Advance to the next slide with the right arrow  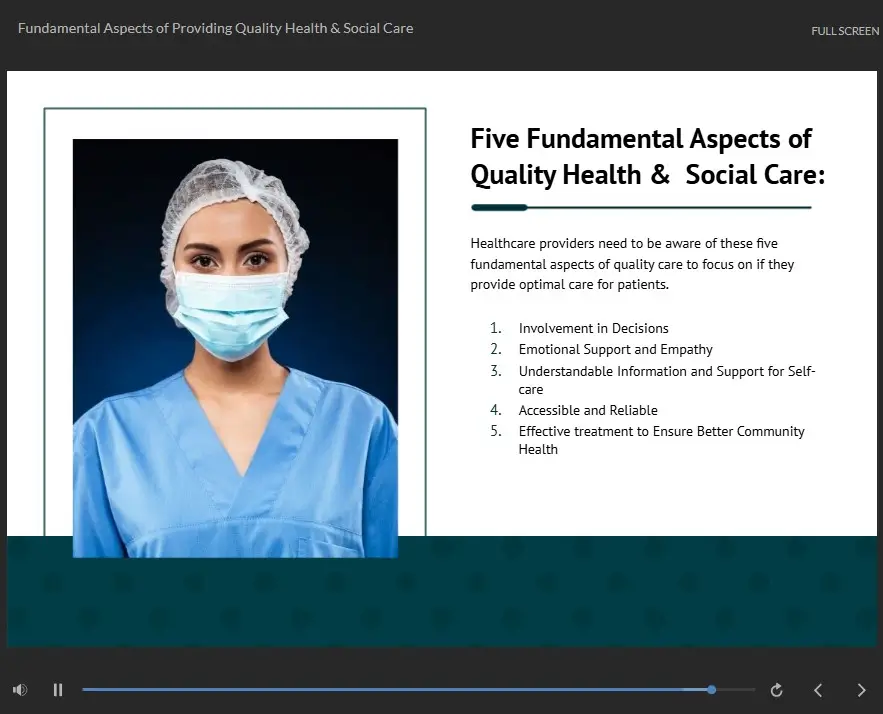coord(861,690)
